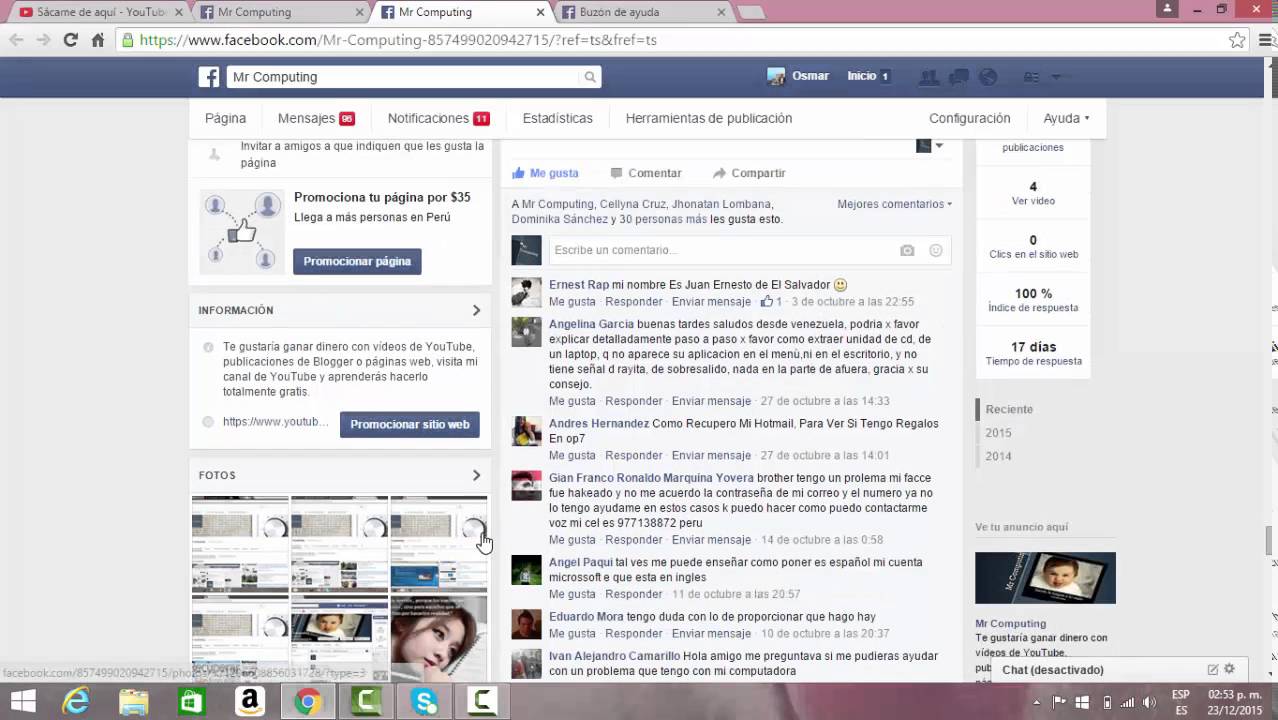Click new message compose icon in chat bar
This screenshot has width=1278, height=720.
point(1213,670)
